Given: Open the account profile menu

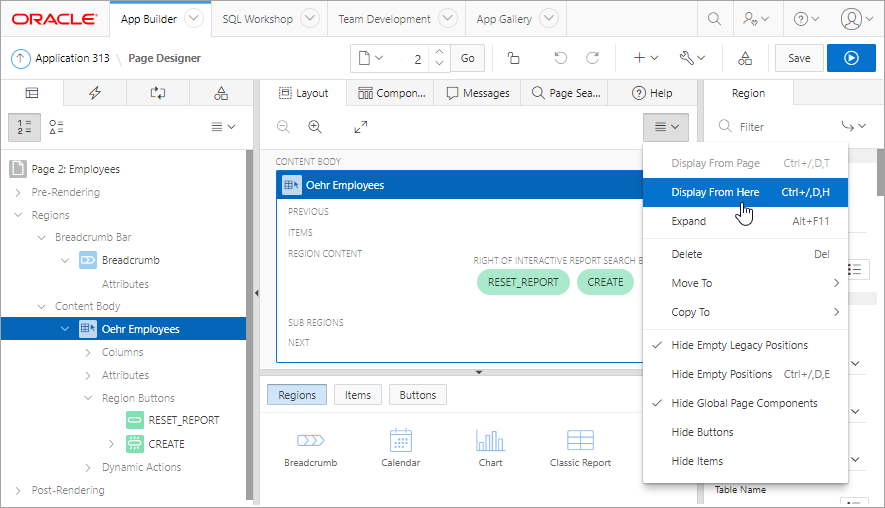Looking at the screenshot, I should pyautogui.click(x=856, y=19).
